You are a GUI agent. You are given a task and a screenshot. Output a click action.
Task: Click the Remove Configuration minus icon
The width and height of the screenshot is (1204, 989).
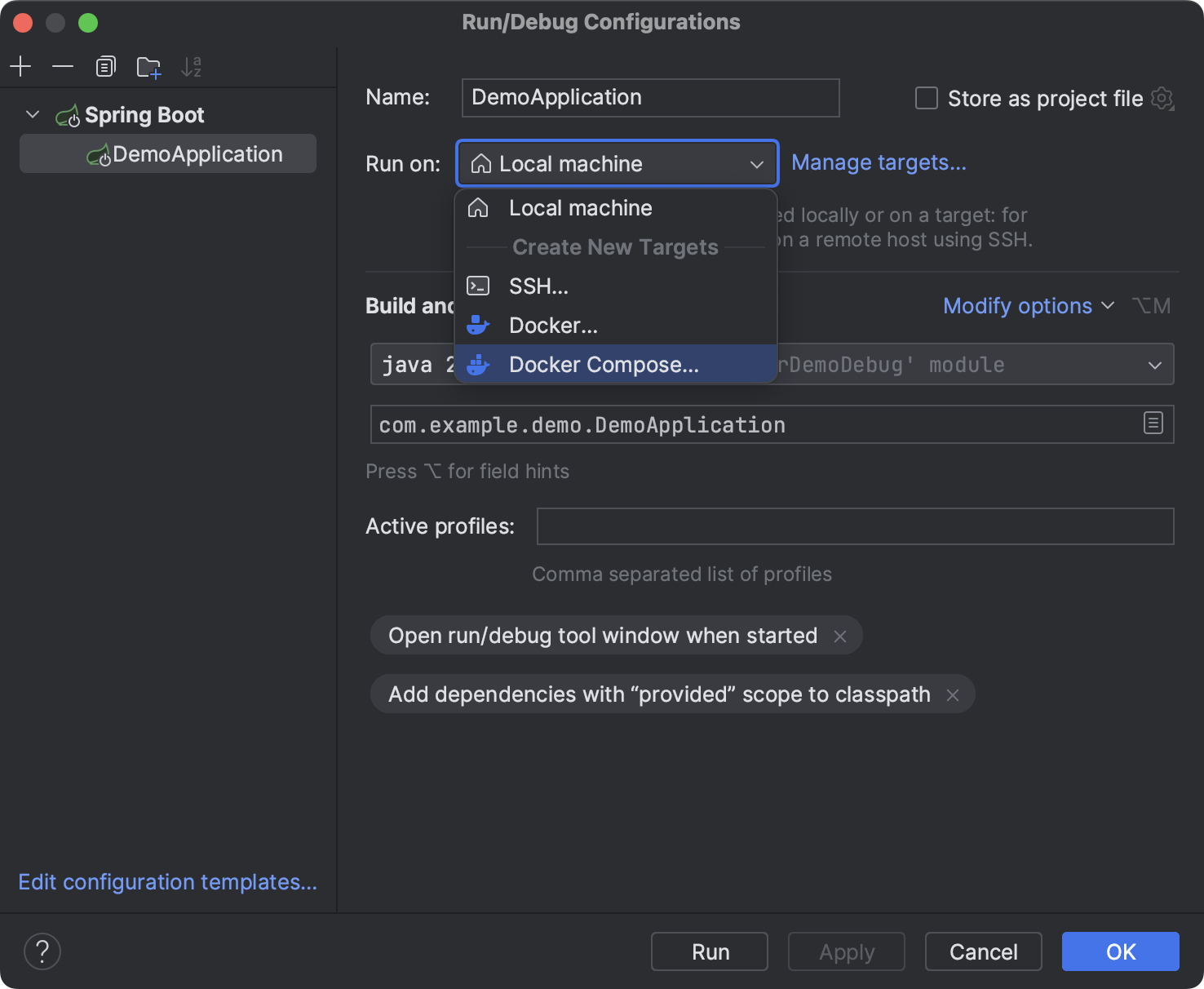tap(63, 67)
